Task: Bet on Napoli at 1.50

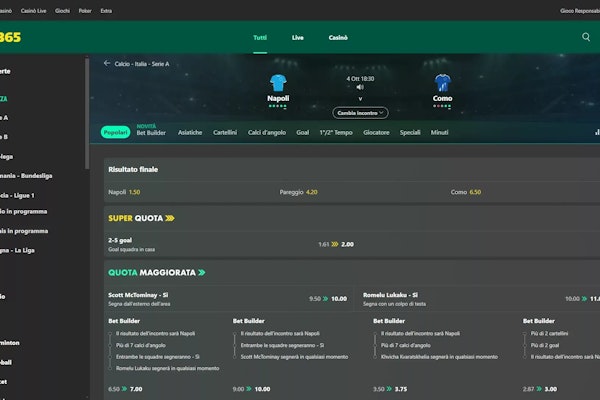Action: [x=124, y=192]
